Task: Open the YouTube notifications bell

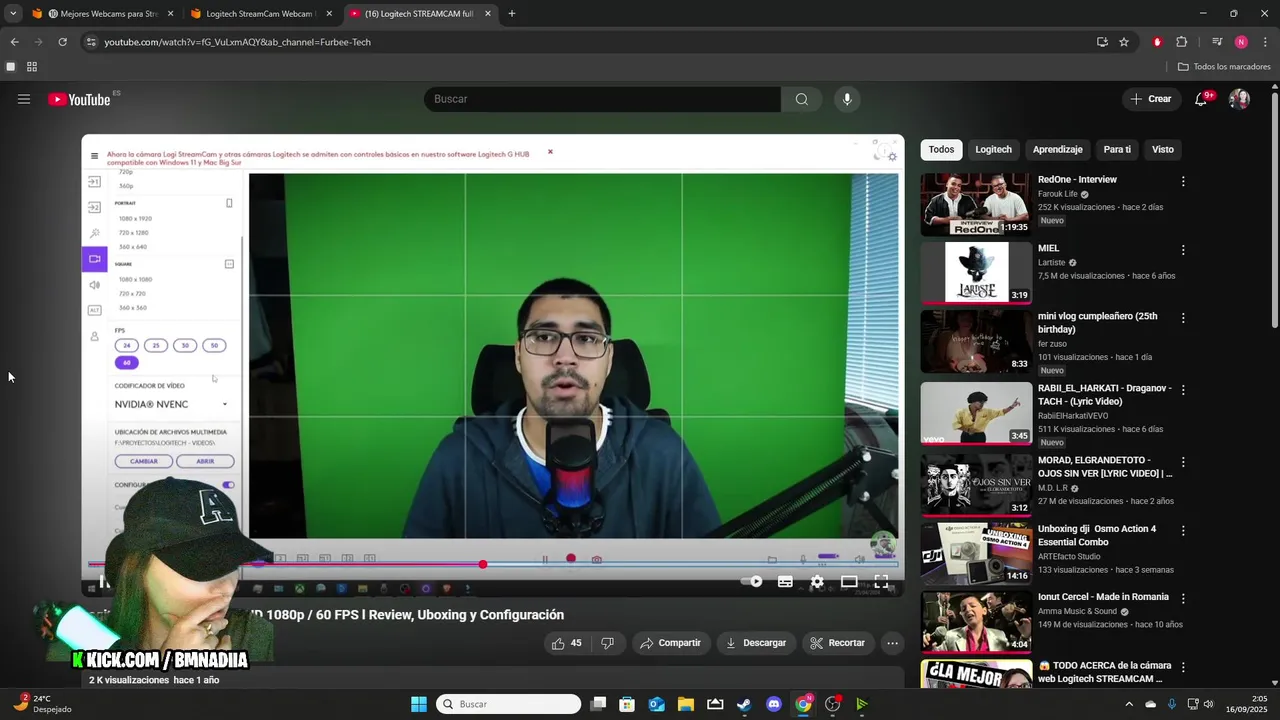Action: (x=1201, y=99)
